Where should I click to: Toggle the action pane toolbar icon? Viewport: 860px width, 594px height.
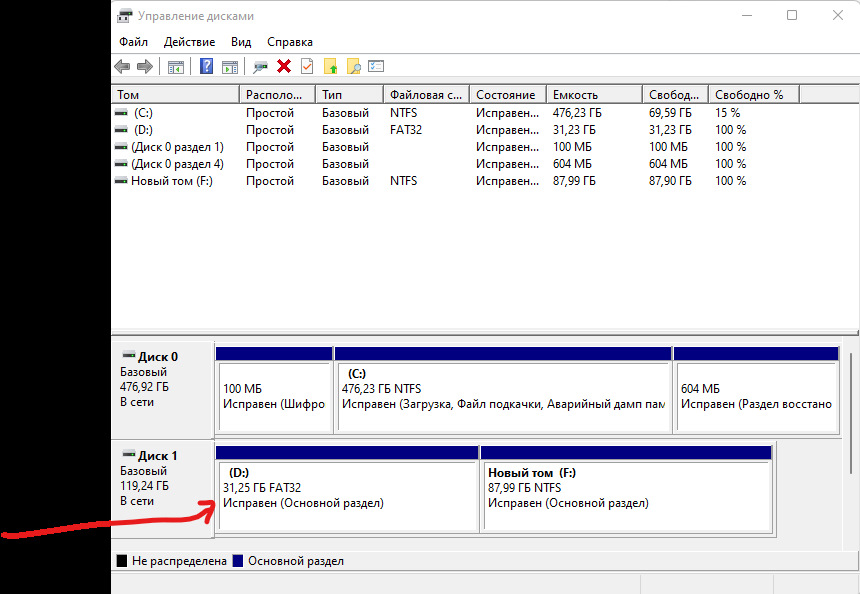pos(230,67)
